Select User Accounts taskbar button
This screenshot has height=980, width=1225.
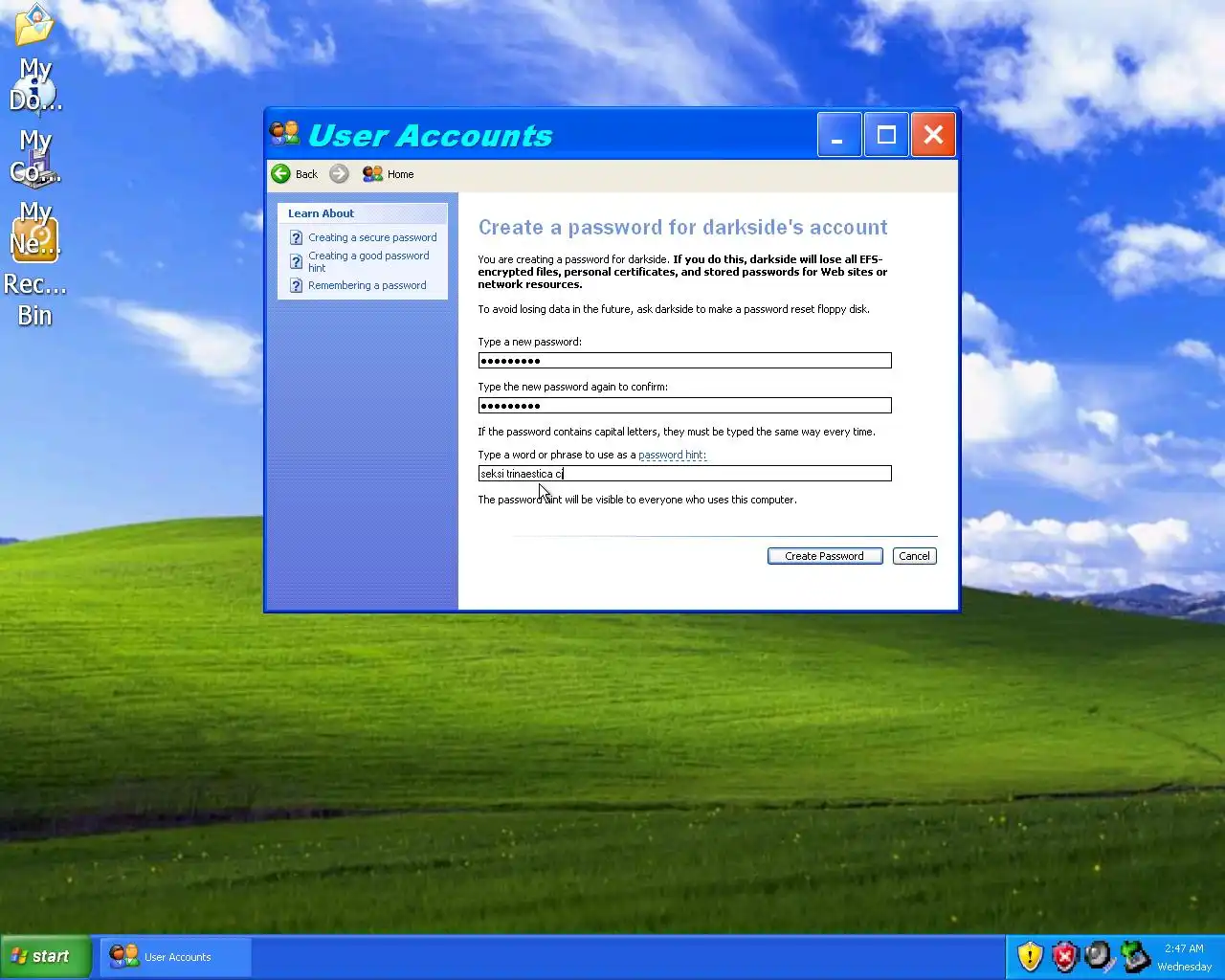point(176,957)
